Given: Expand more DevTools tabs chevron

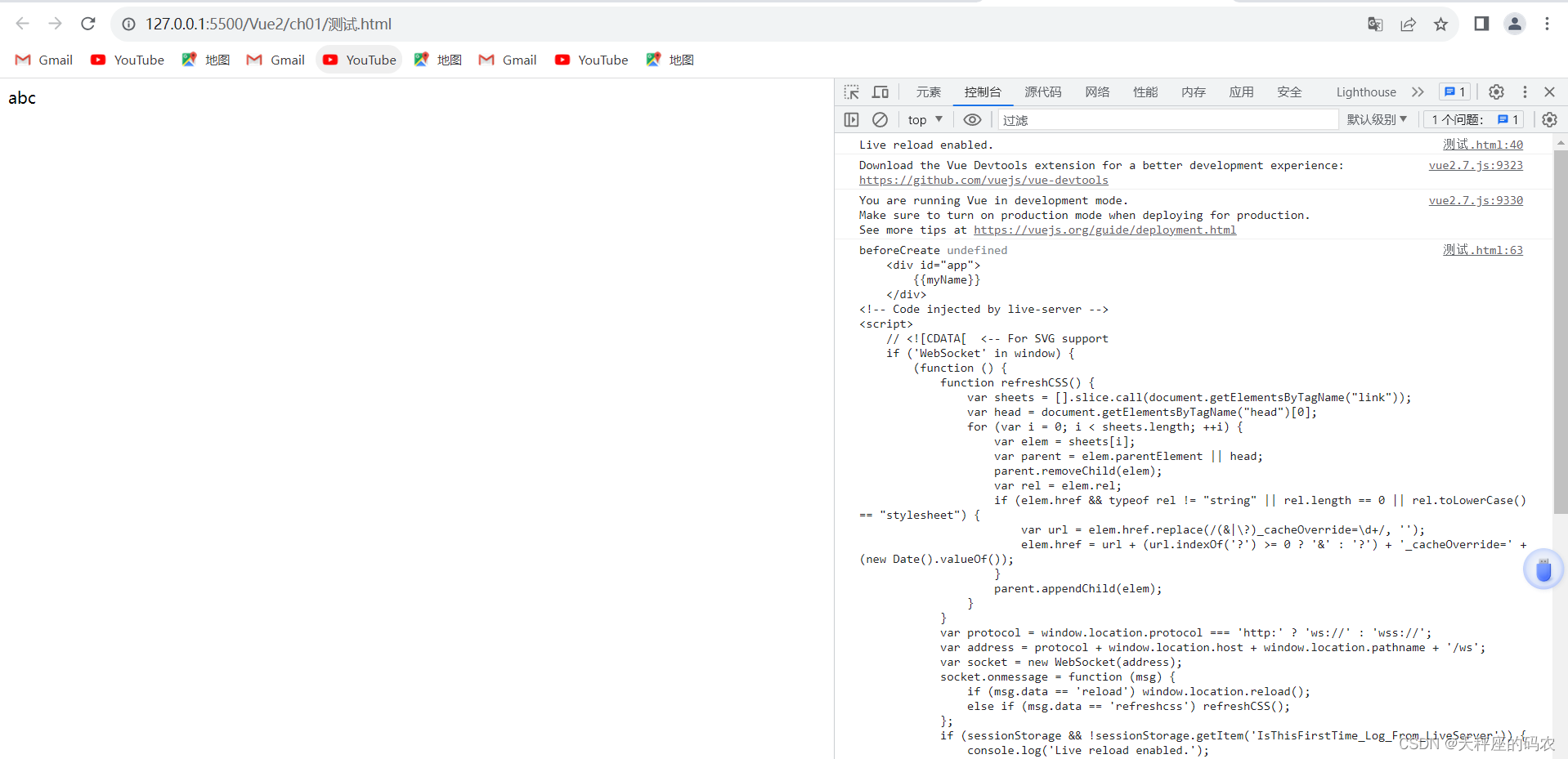Looking at the screenshot, I should (1418, 92).
